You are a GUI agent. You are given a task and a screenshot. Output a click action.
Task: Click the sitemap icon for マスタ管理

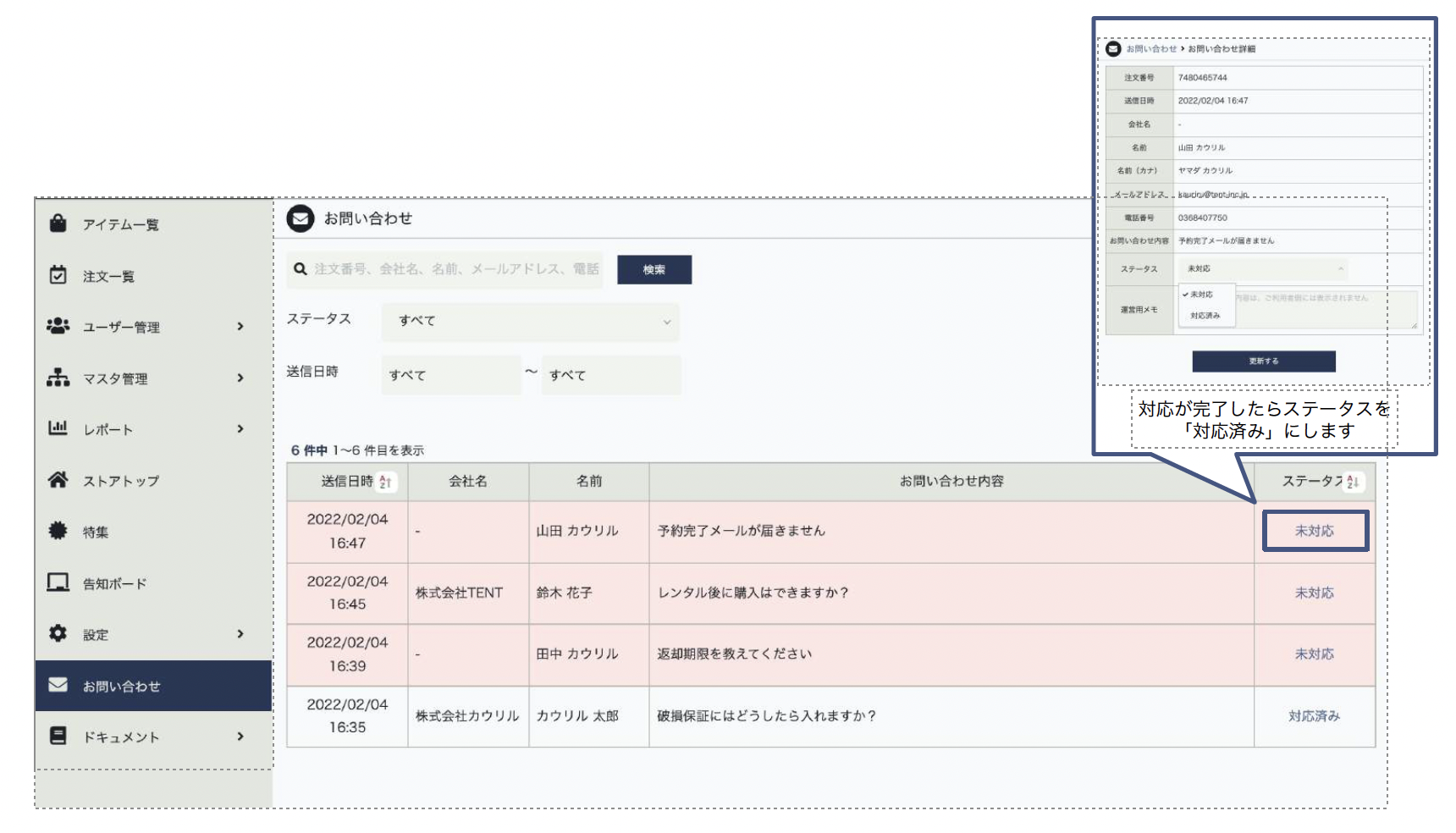tap(58, 378)
